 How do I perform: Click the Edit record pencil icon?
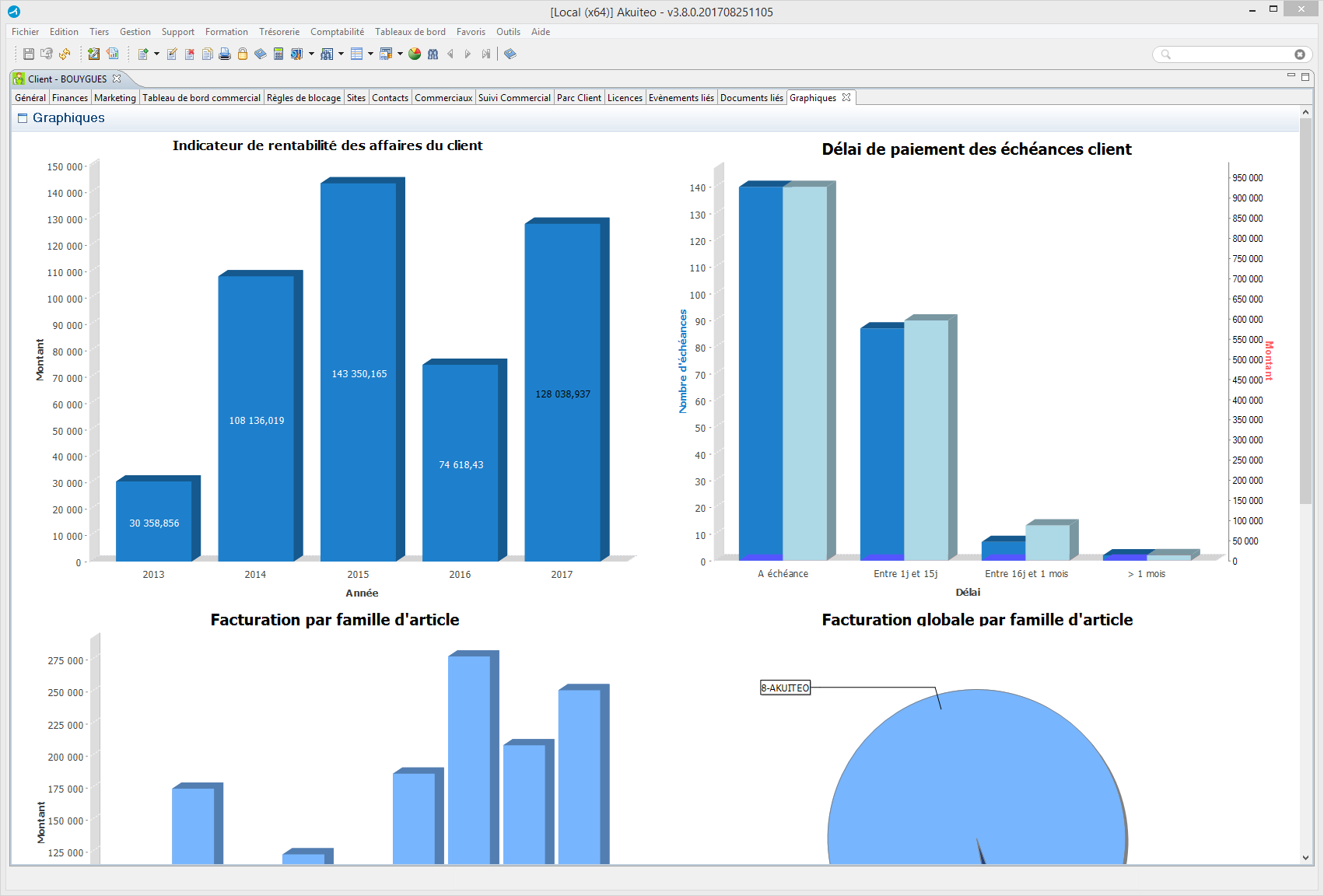coord(172,54)
